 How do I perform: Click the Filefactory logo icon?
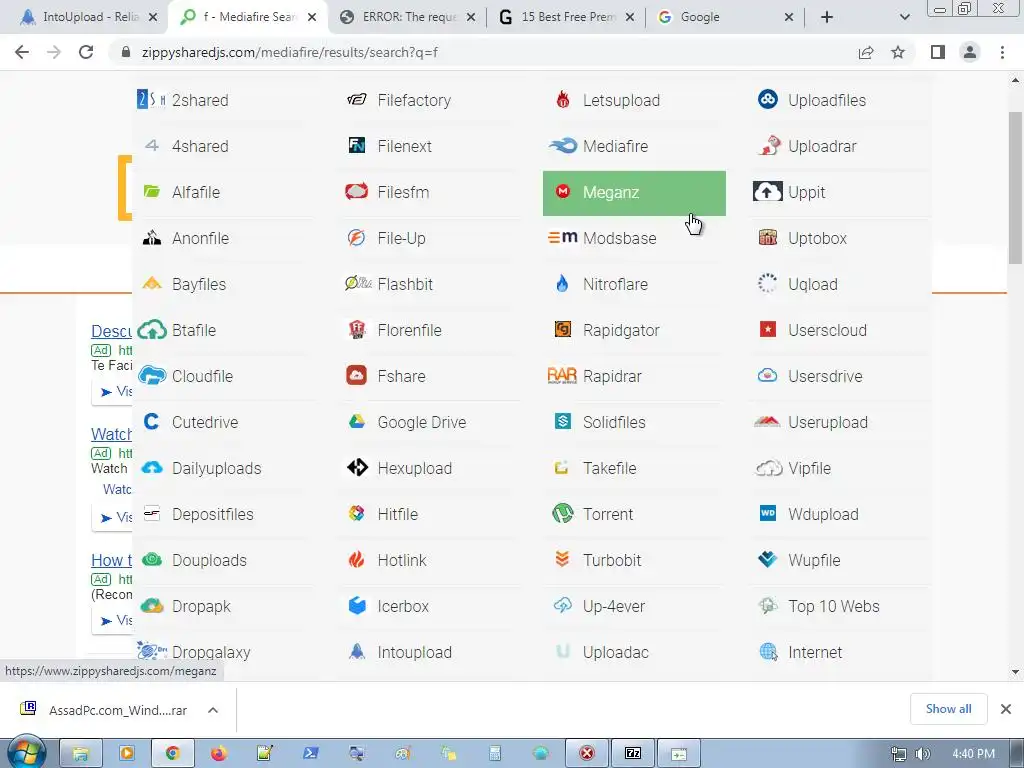pos(357,100)
